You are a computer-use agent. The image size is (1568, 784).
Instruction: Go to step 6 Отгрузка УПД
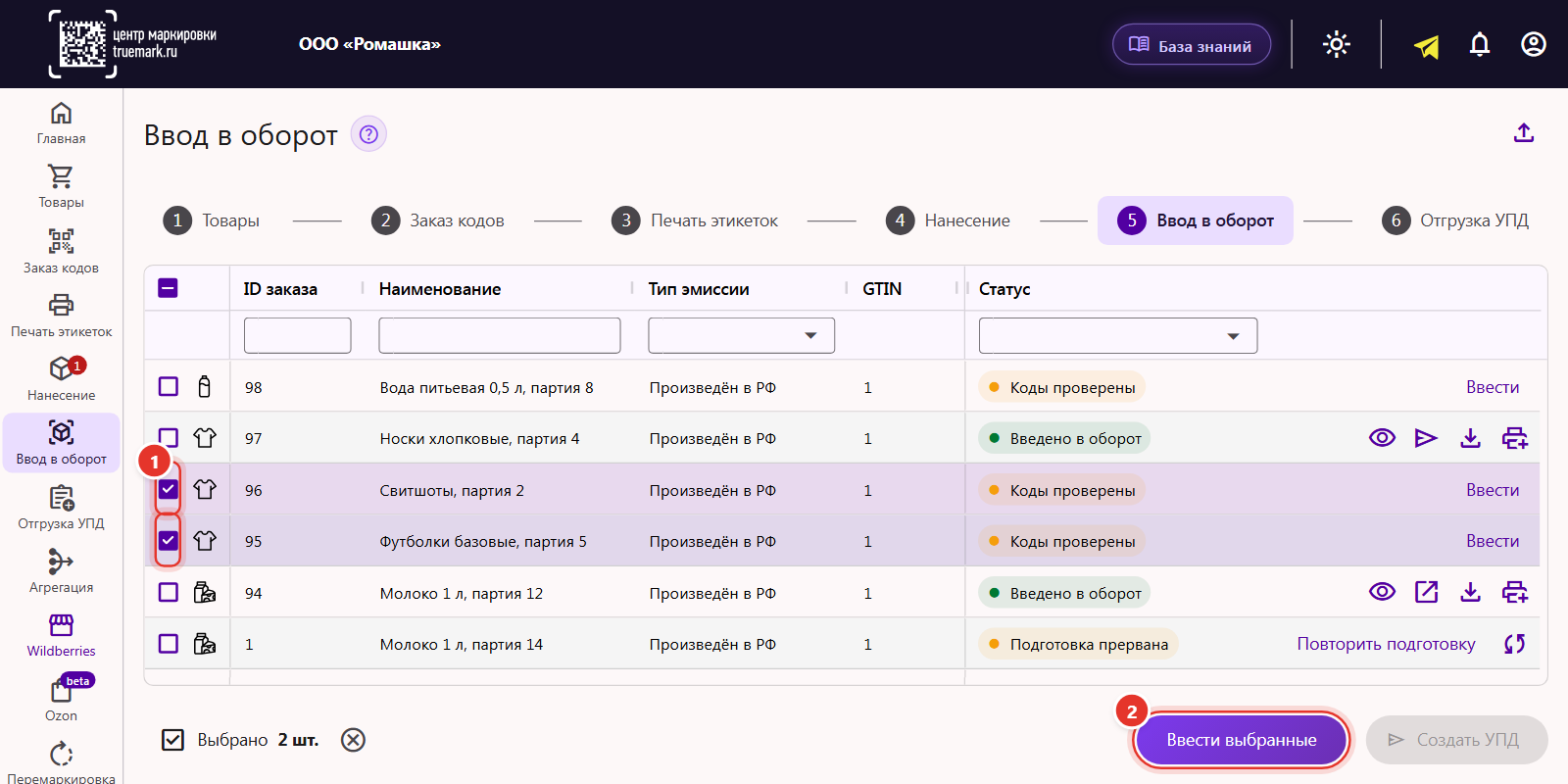[x=1455, y=220]
